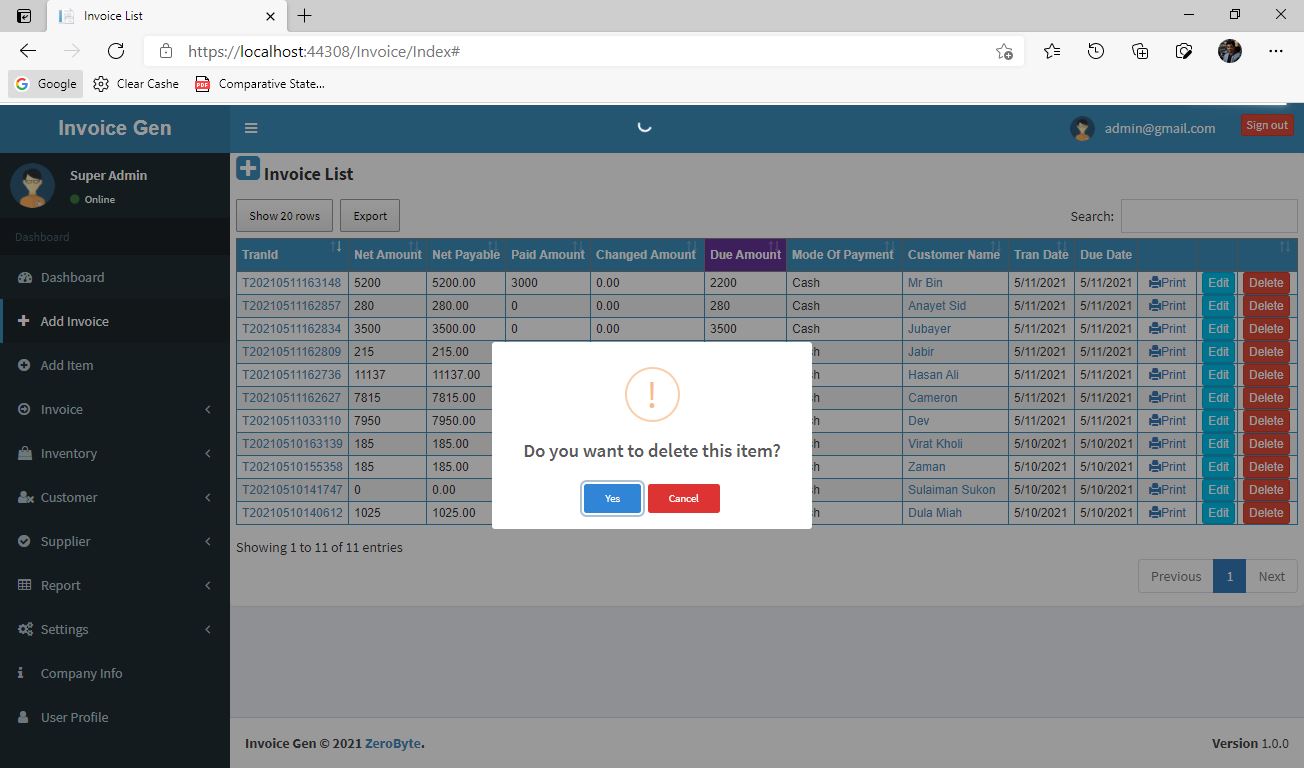
Task: Click the Dashboard speedometer icon in sidebar
Action: [x=23, y=277]
